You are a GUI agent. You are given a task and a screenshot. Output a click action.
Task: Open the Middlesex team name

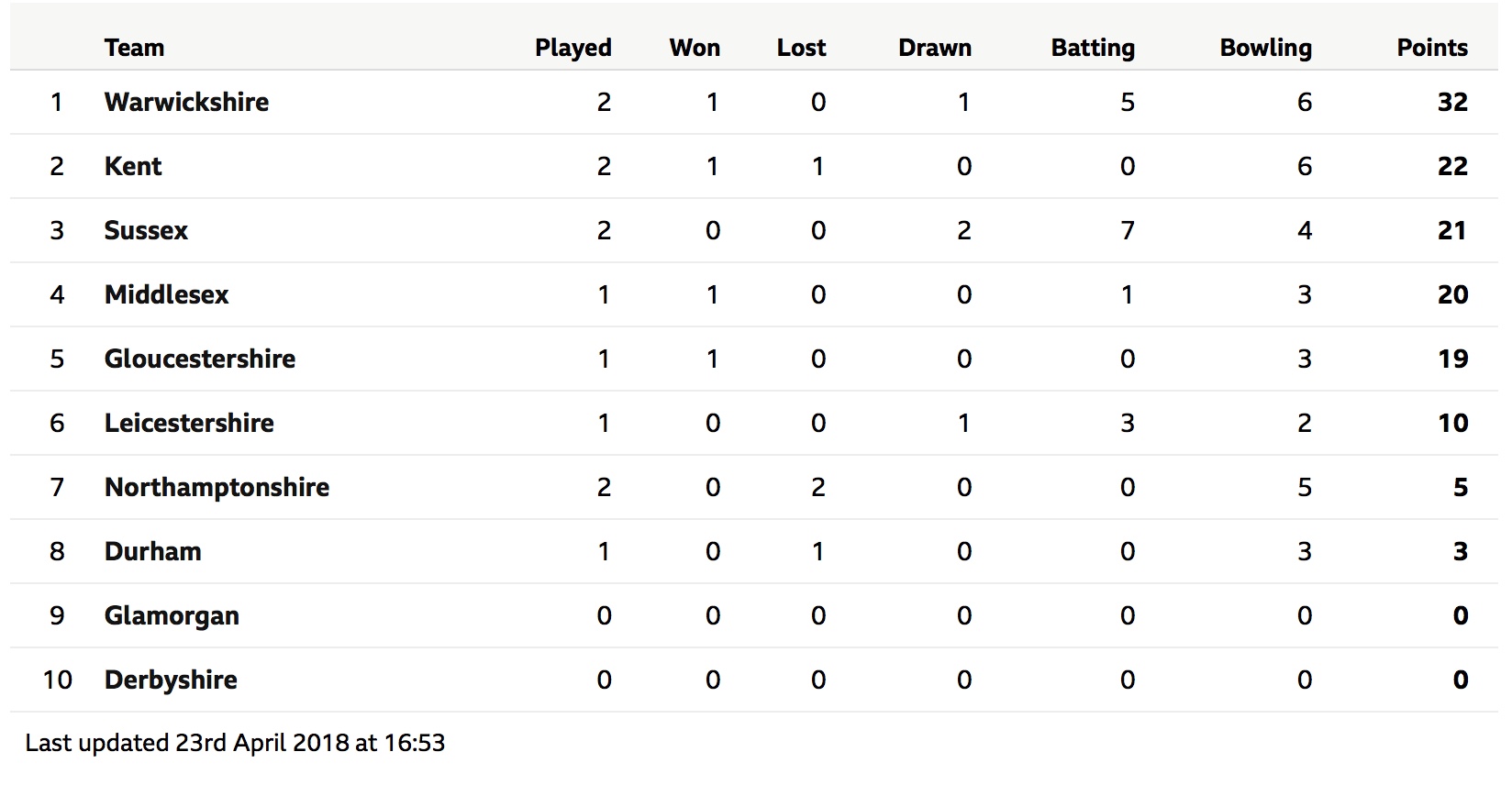[x=167, y=294]
